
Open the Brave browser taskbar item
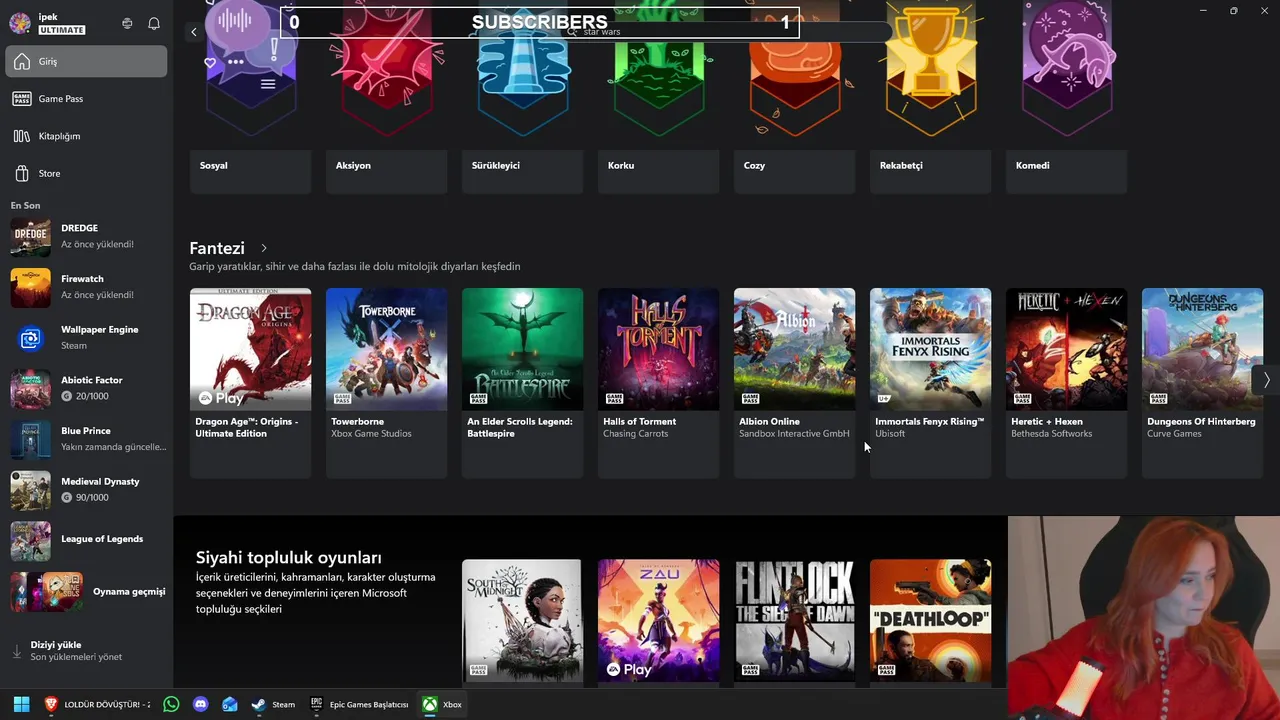coord(96,704)
